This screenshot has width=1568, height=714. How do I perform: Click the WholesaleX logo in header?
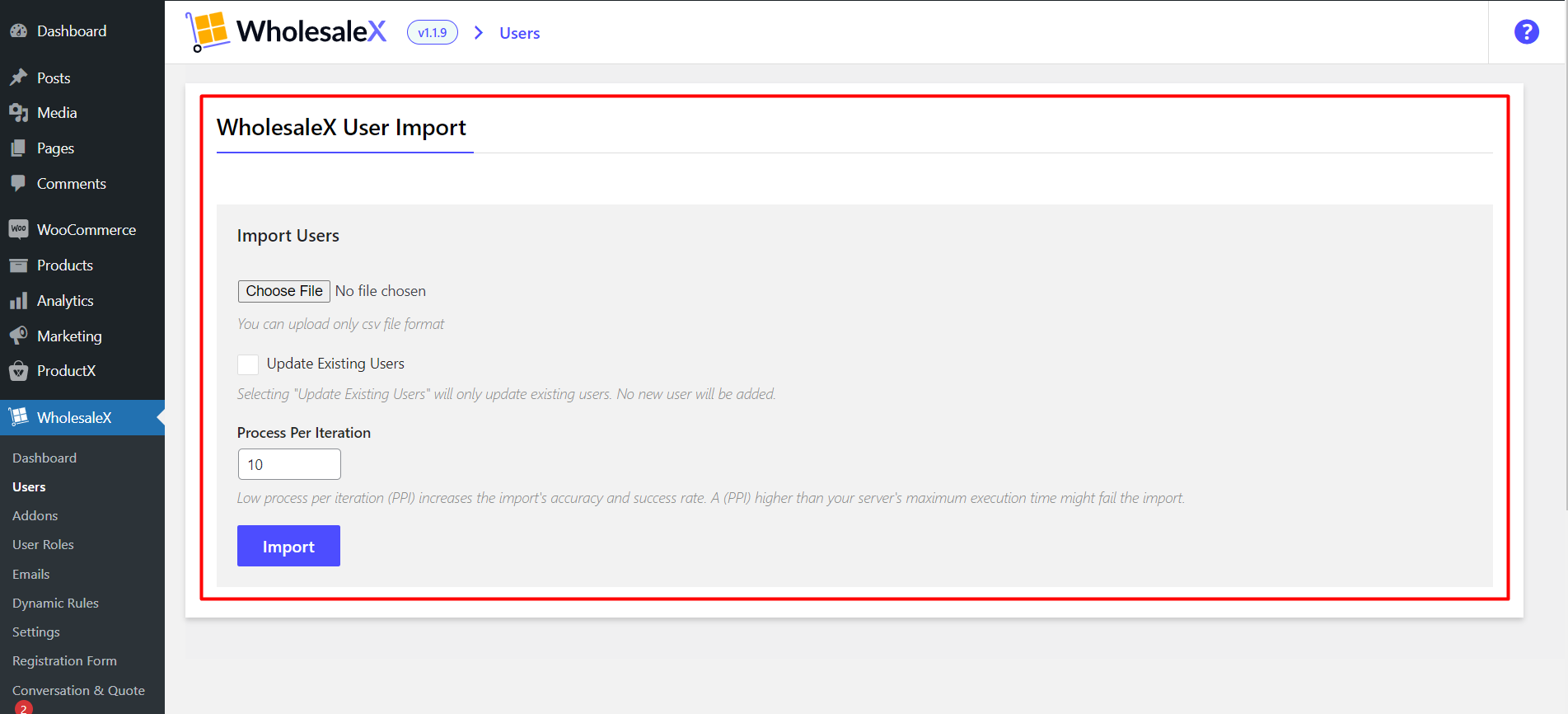click(x=286, y=31)
